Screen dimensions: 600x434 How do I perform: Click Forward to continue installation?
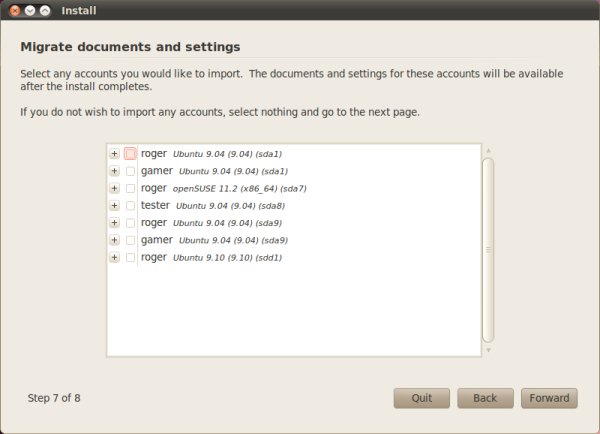(549, 398)
